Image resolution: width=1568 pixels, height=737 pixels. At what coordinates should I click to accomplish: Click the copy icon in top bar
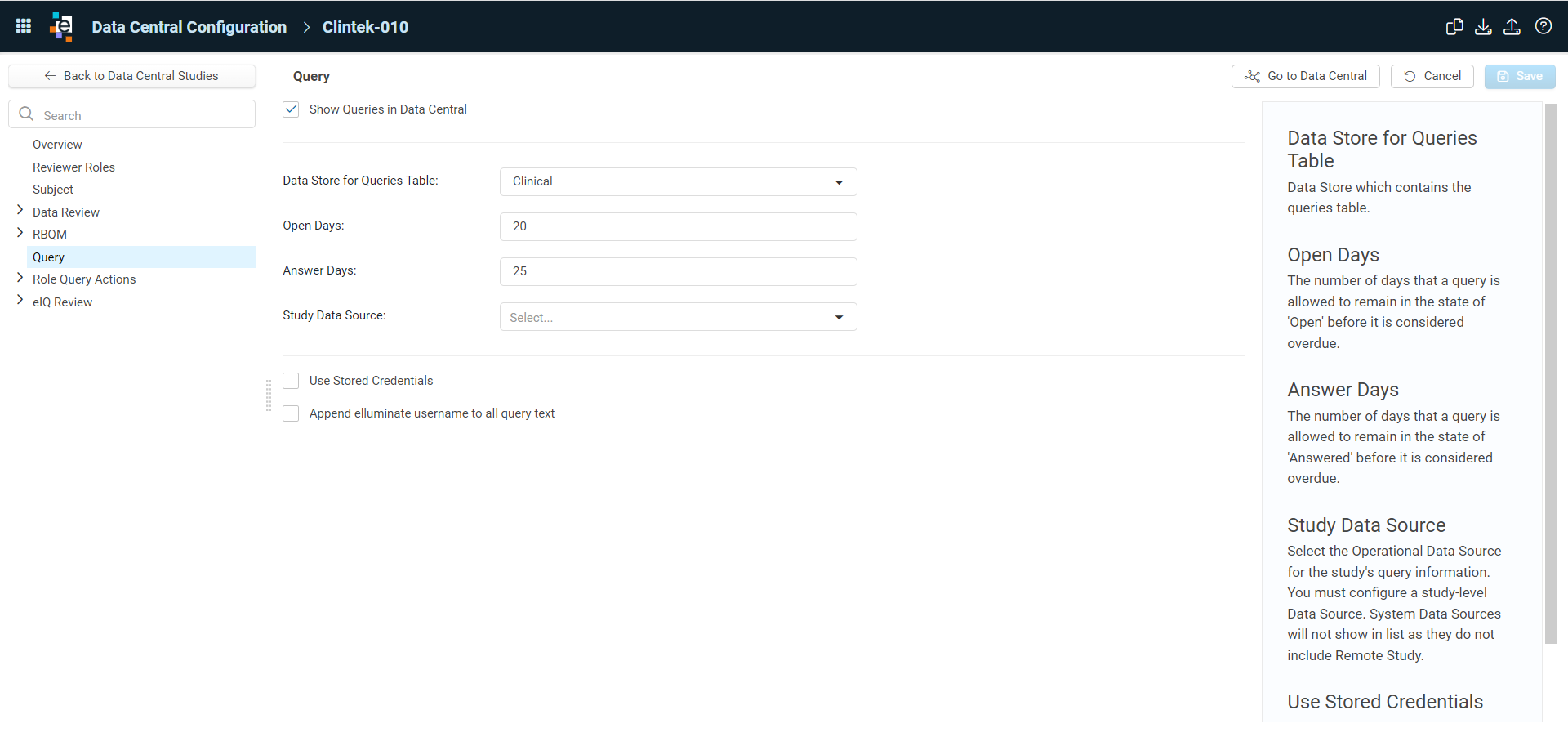pyautogui.click(x=1454, y=26)
